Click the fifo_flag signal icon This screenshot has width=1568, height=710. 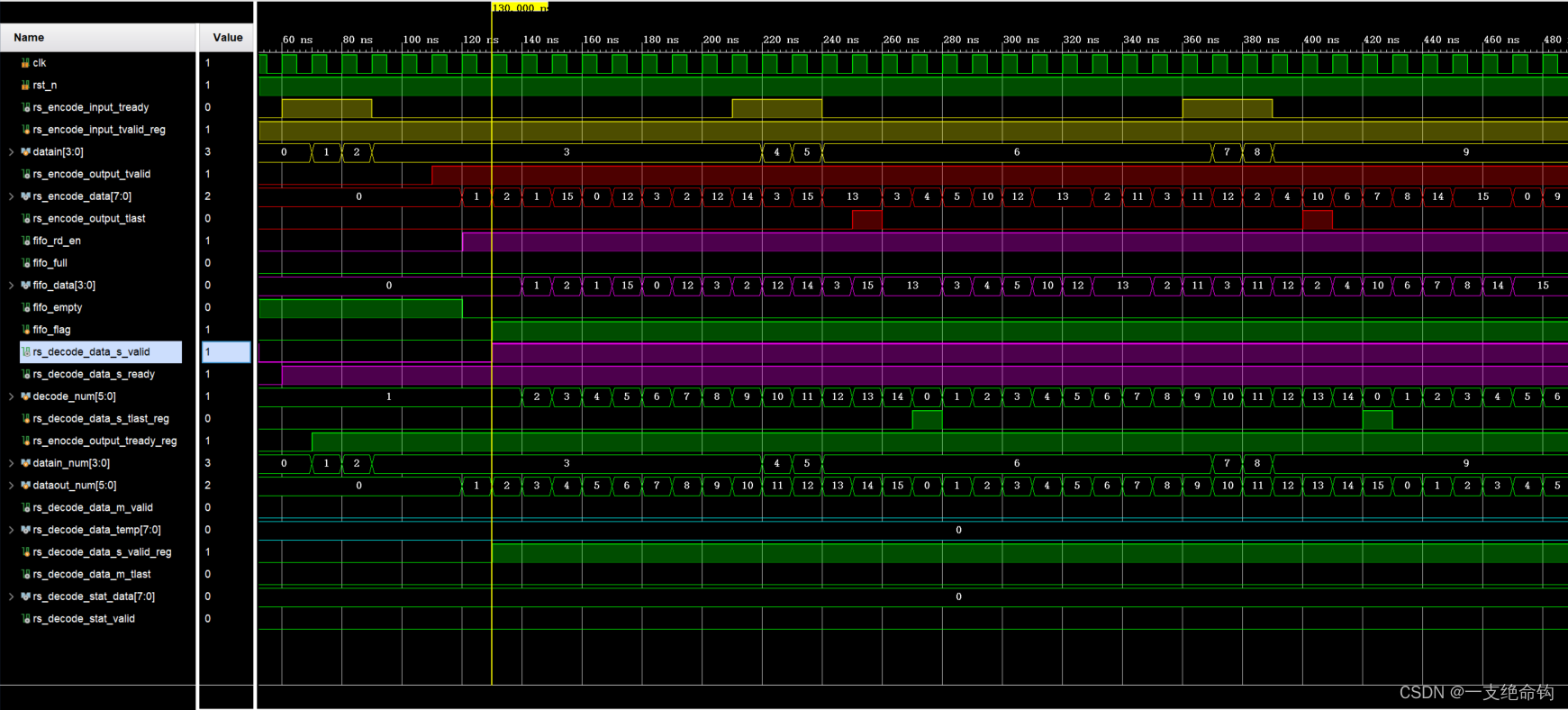25,330
